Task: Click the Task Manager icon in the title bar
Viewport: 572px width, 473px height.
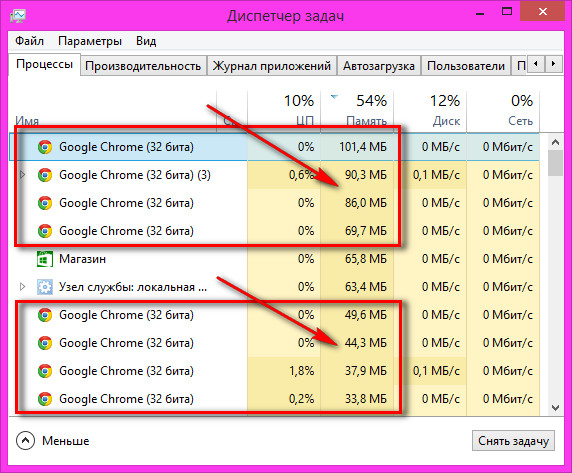Action: click(x=18, y=16)
